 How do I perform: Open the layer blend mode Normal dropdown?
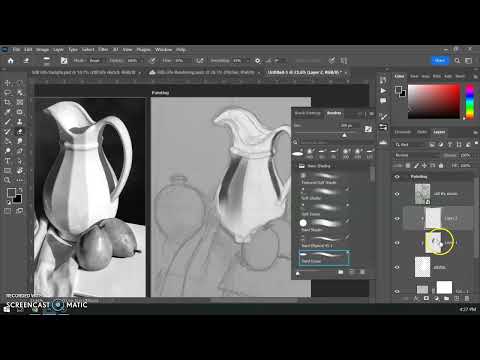coord(417,155)
